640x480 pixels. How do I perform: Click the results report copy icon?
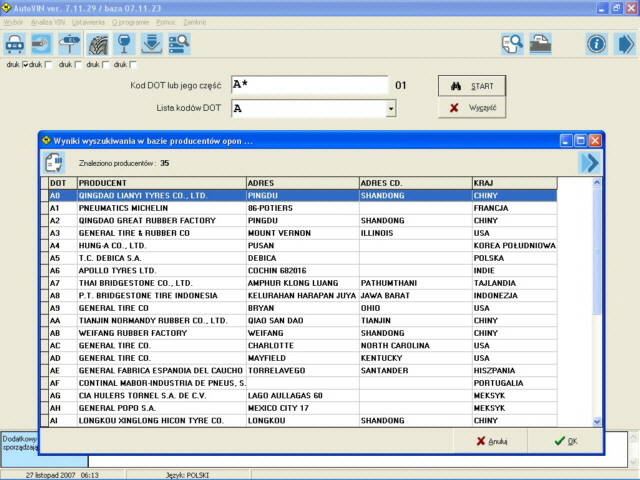pyautogui.click(x=54, y=163)
